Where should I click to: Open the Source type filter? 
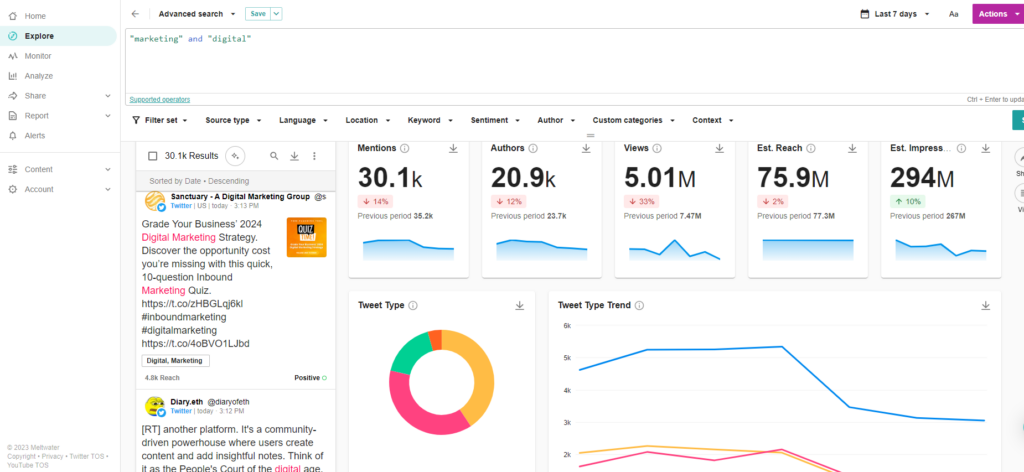233,120
